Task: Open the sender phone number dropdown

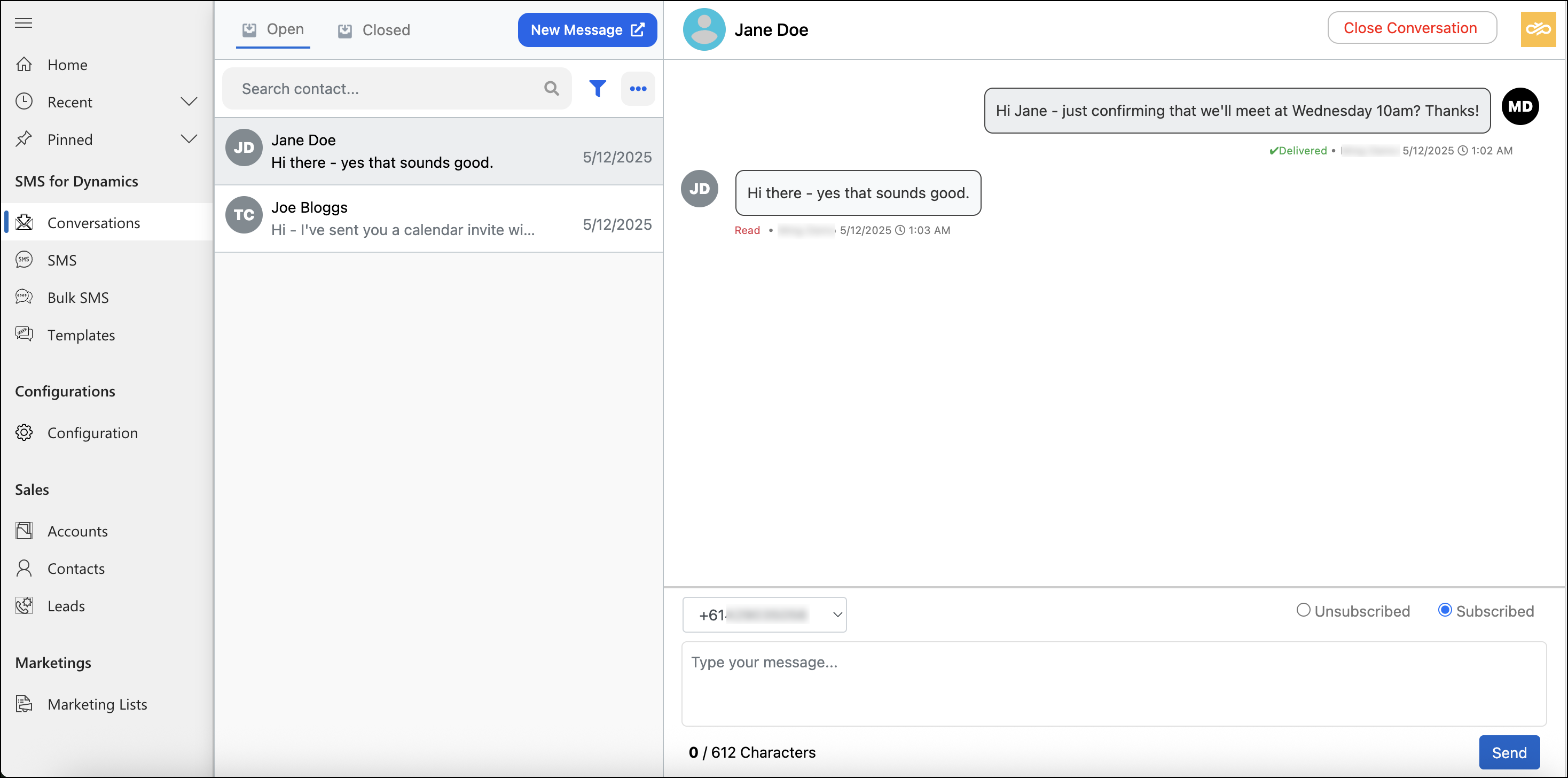Action: coord(765,614)
